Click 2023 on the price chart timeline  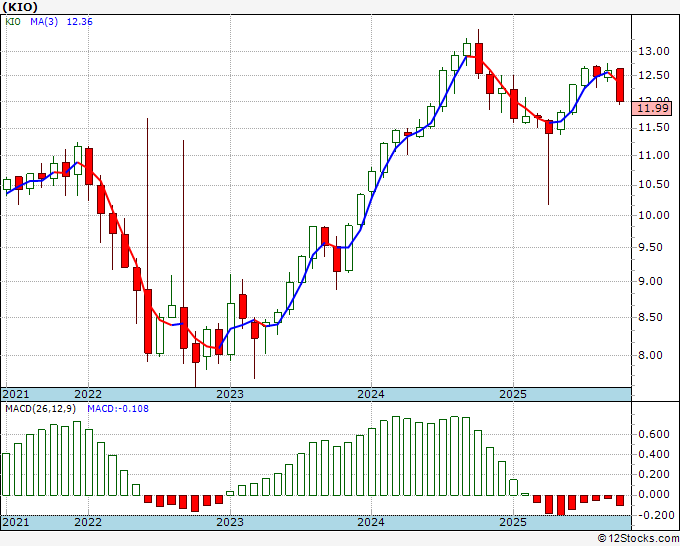pos(230,394)
